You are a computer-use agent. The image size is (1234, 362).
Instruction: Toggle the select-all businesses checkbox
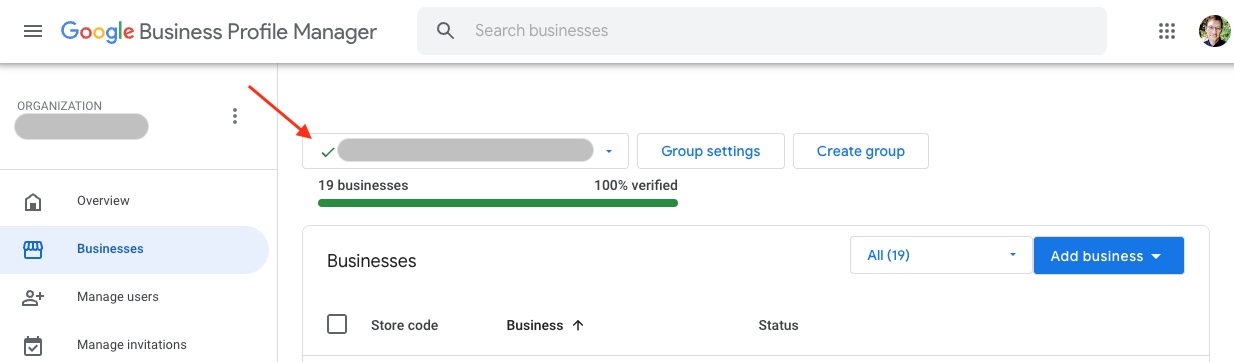337,324
